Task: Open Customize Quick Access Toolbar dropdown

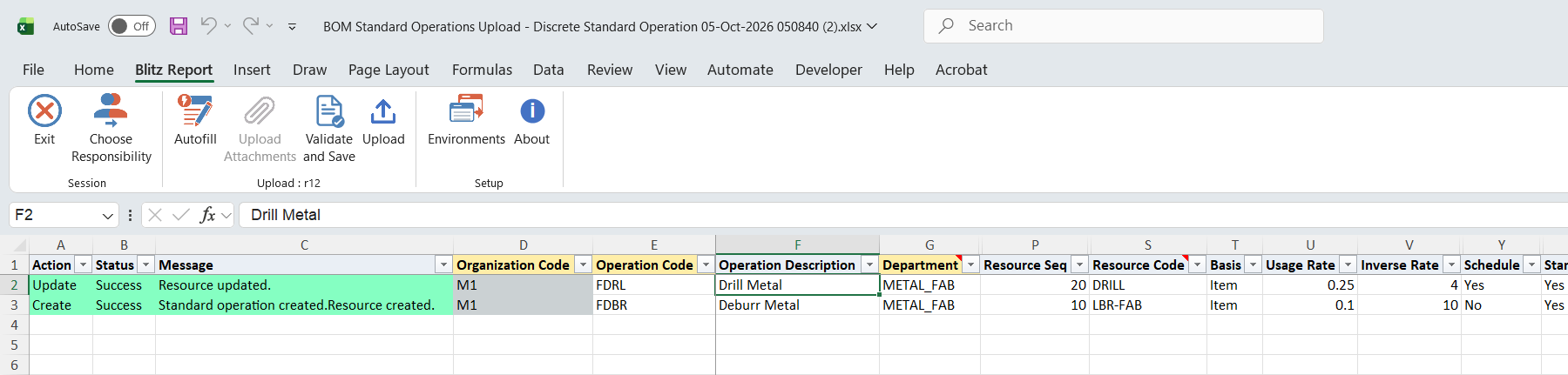Action: (x=292, y=26)
